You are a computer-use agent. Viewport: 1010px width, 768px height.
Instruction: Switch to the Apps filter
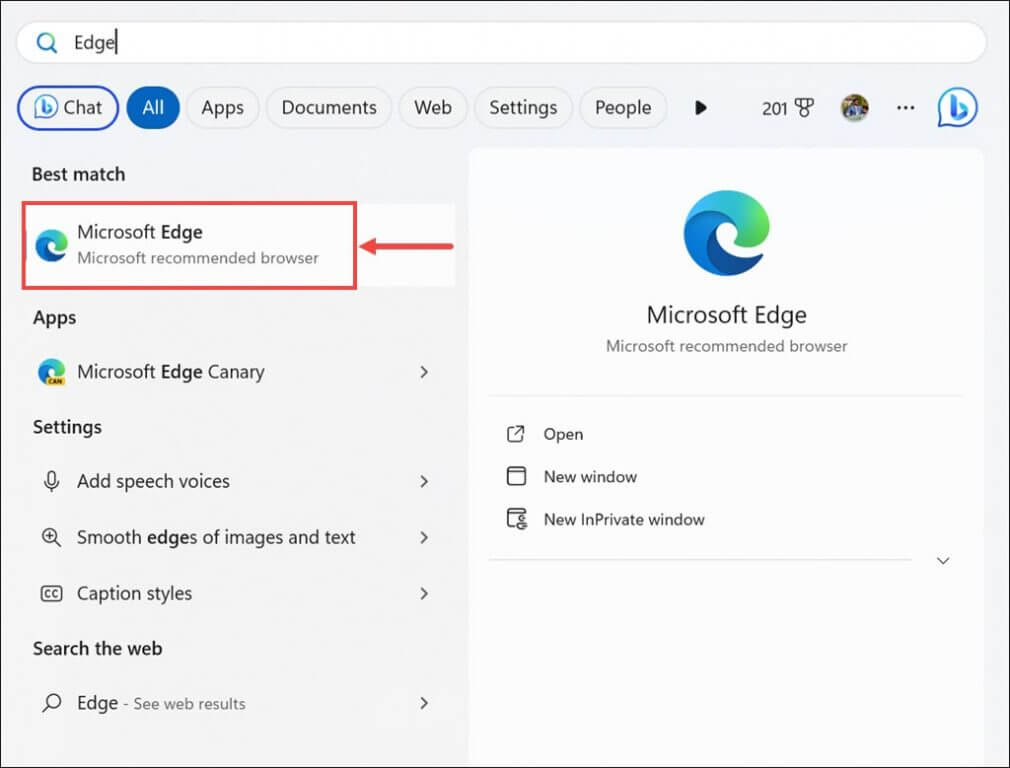222,108
